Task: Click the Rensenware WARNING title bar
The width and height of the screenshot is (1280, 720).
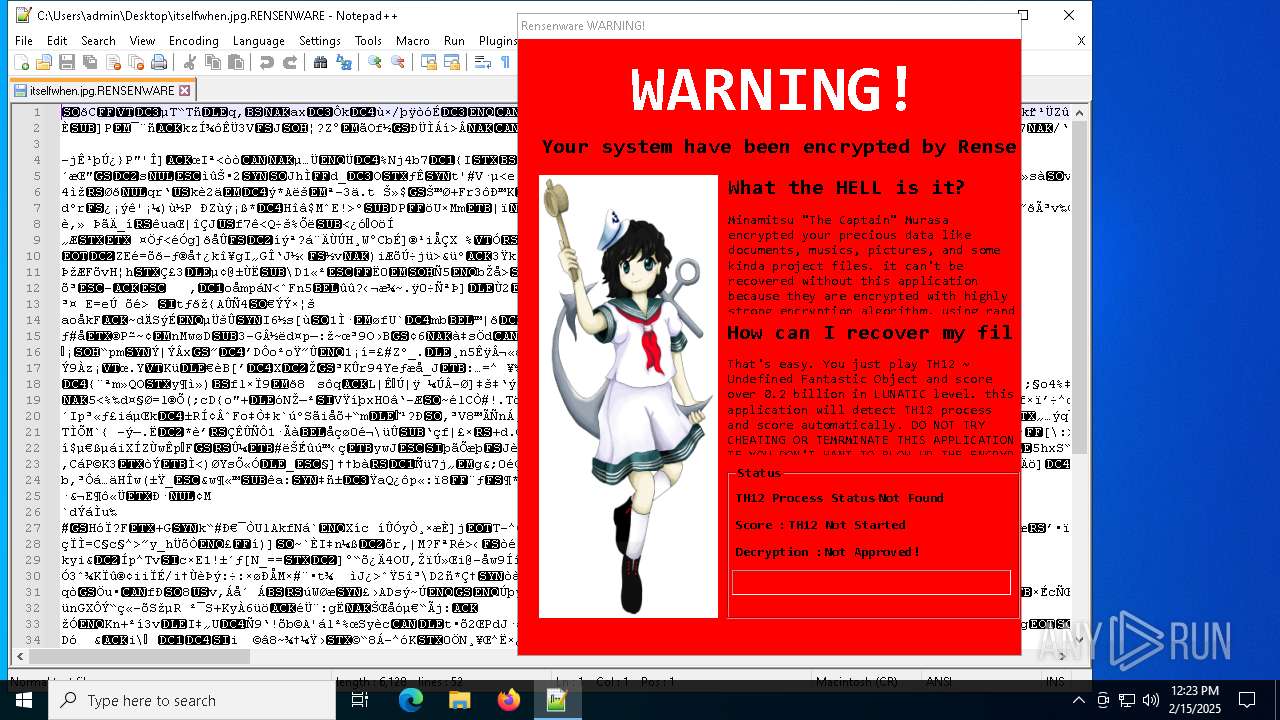Action: 769,25
